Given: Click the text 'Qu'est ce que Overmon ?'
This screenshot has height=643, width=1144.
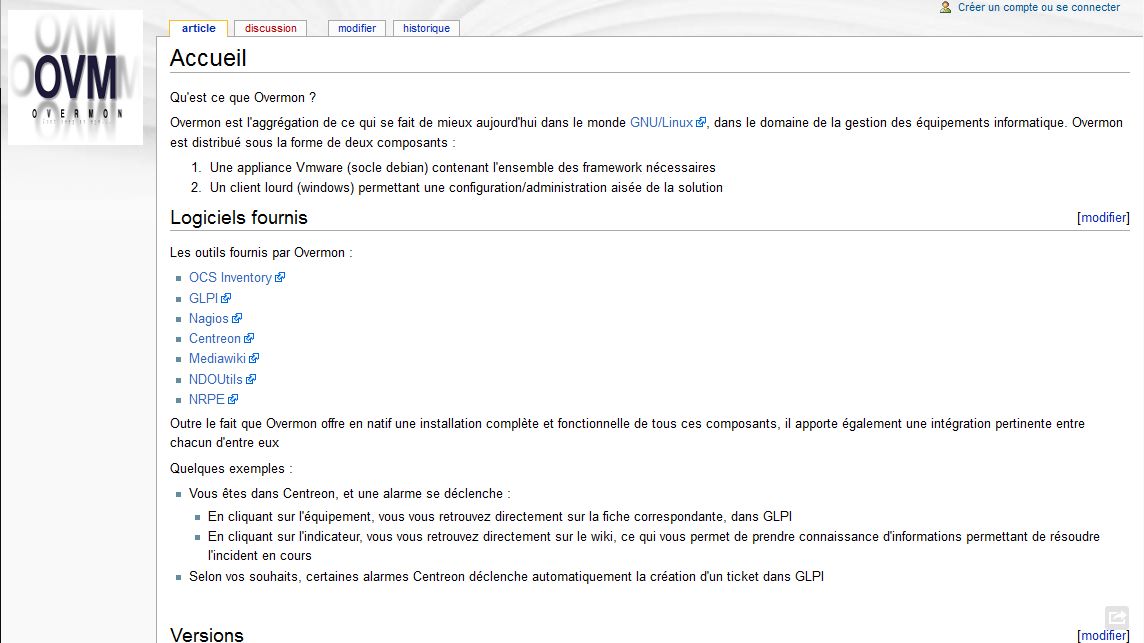Looking at the screenshot, I should [x=243, y=98].
